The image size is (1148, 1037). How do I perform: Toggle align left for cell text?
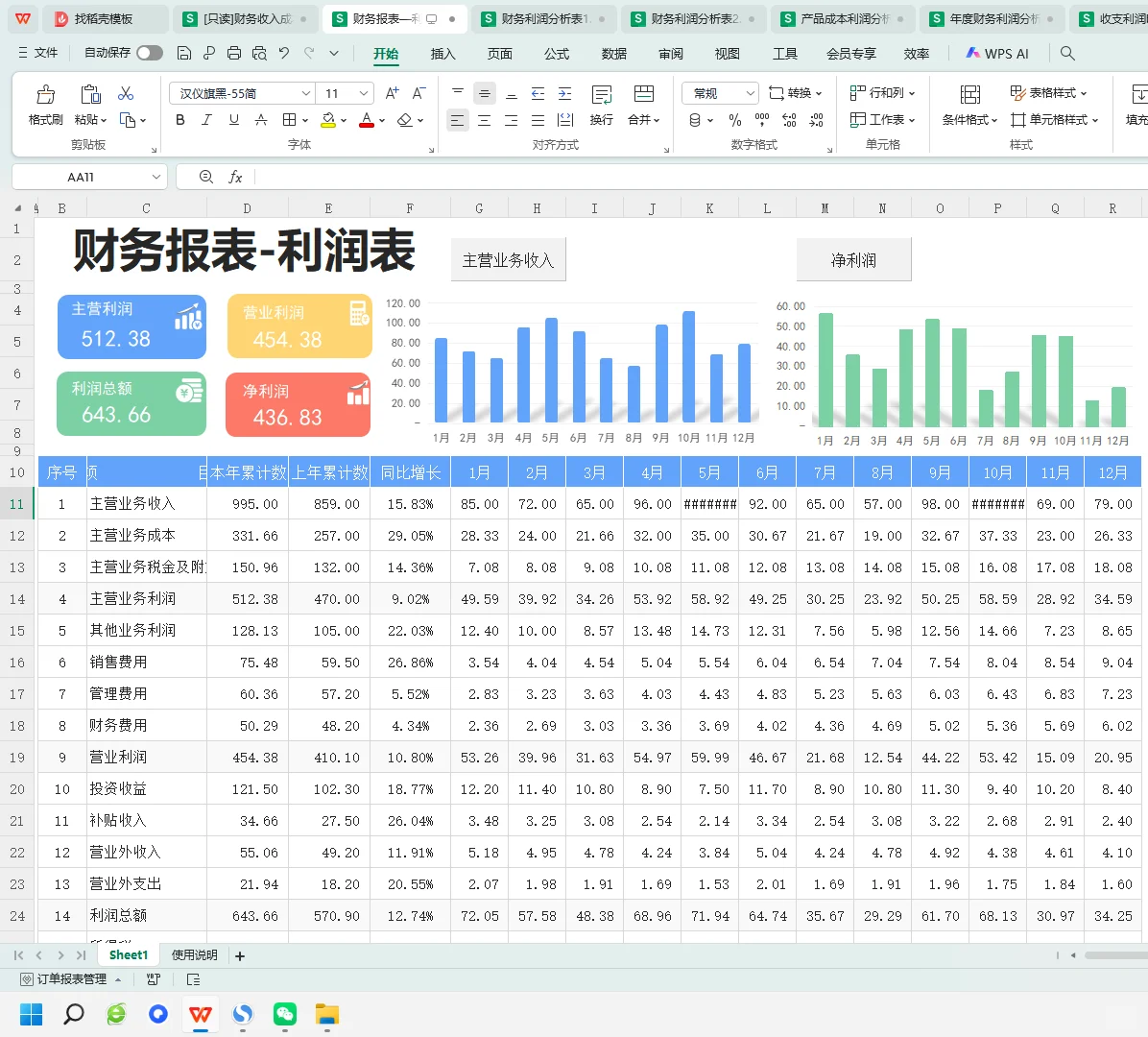[x=457, y=120]
